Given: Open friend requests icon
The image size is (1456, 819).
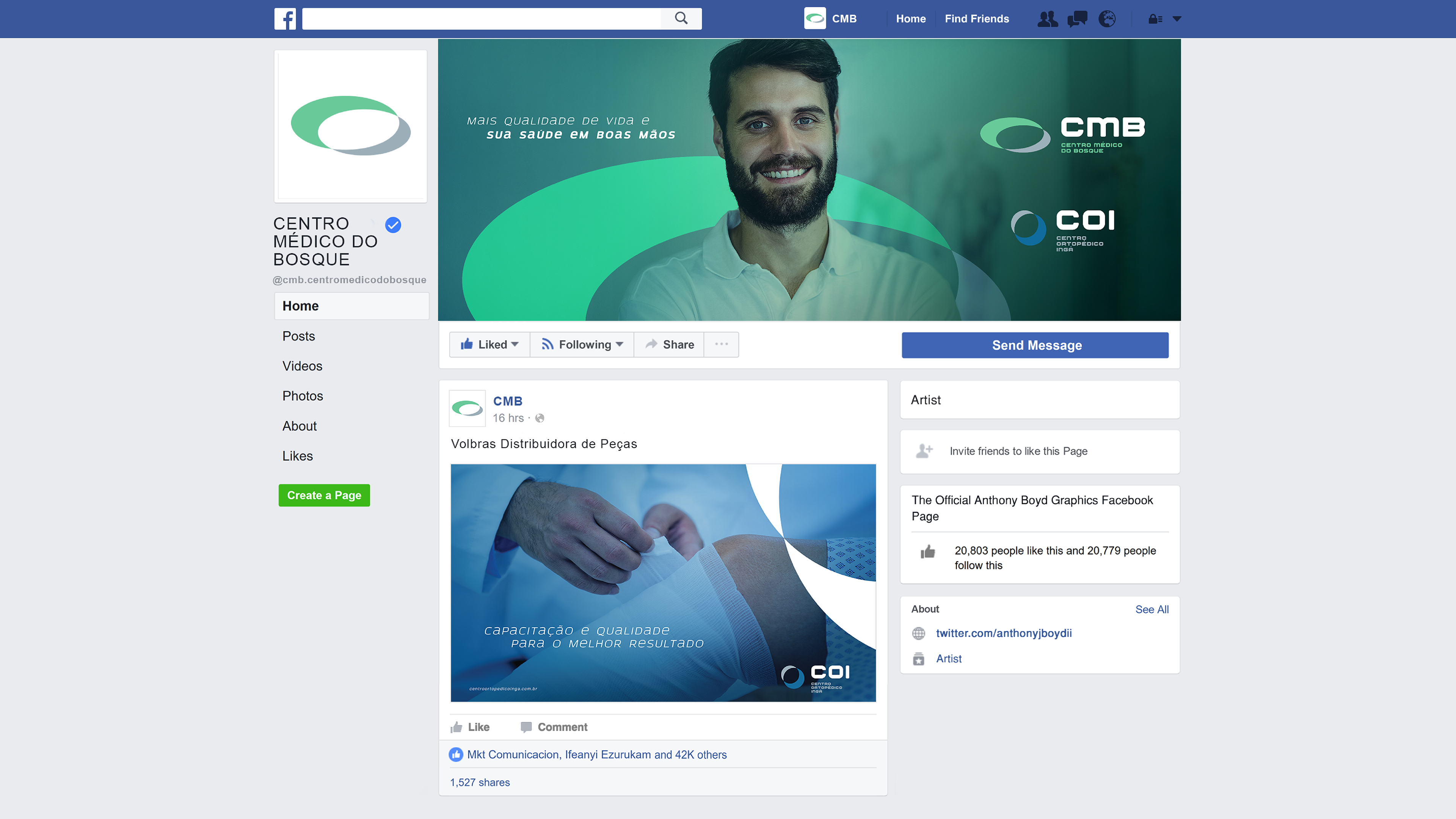Looking at the screenshot, I should tap(1047, 19).
